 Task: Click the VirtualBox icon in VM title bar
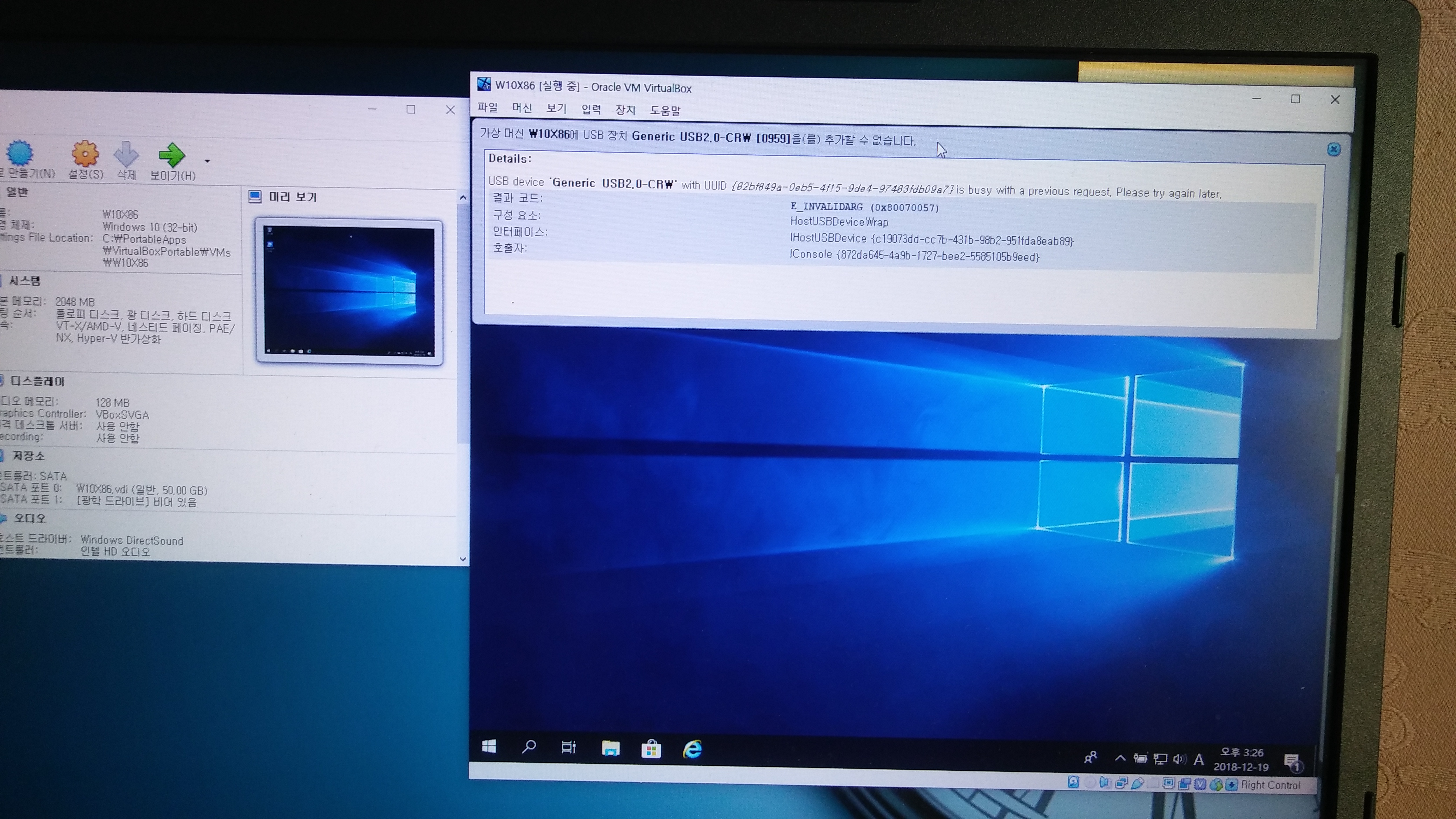coord(484,84)
